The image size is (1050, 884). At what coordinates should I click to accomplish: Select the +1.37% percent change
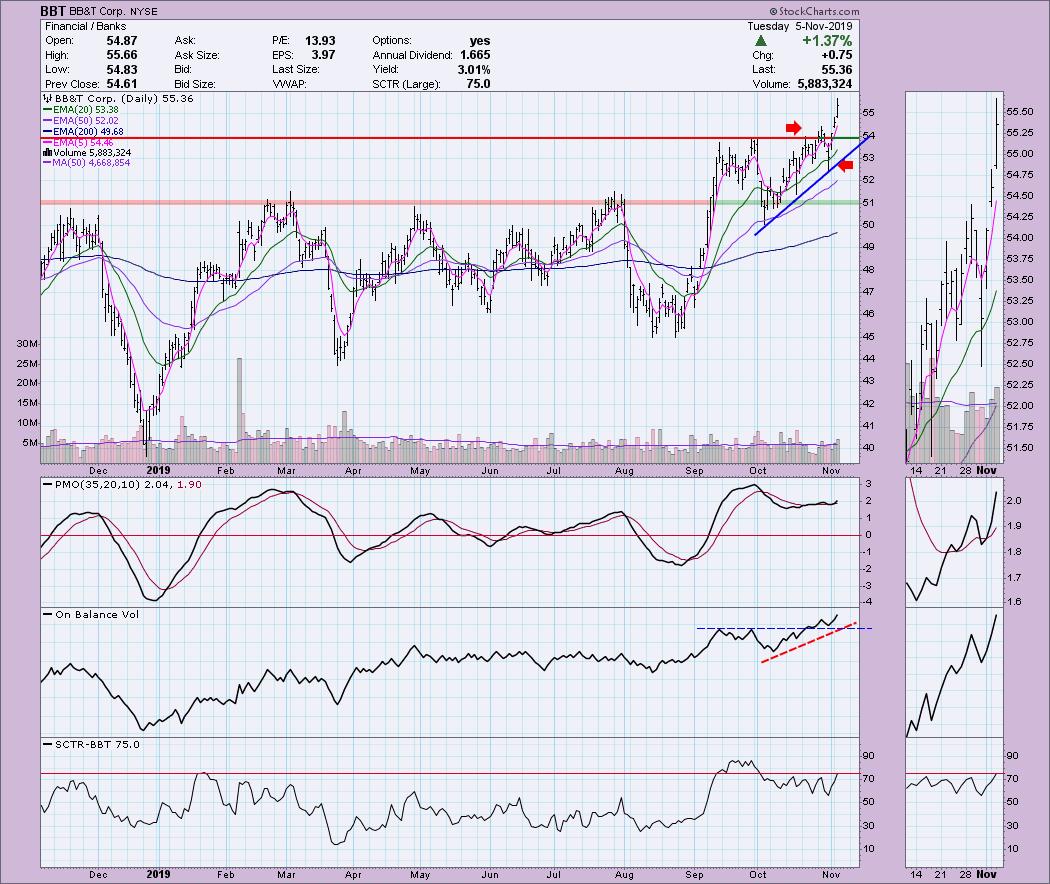click(827, 41)
